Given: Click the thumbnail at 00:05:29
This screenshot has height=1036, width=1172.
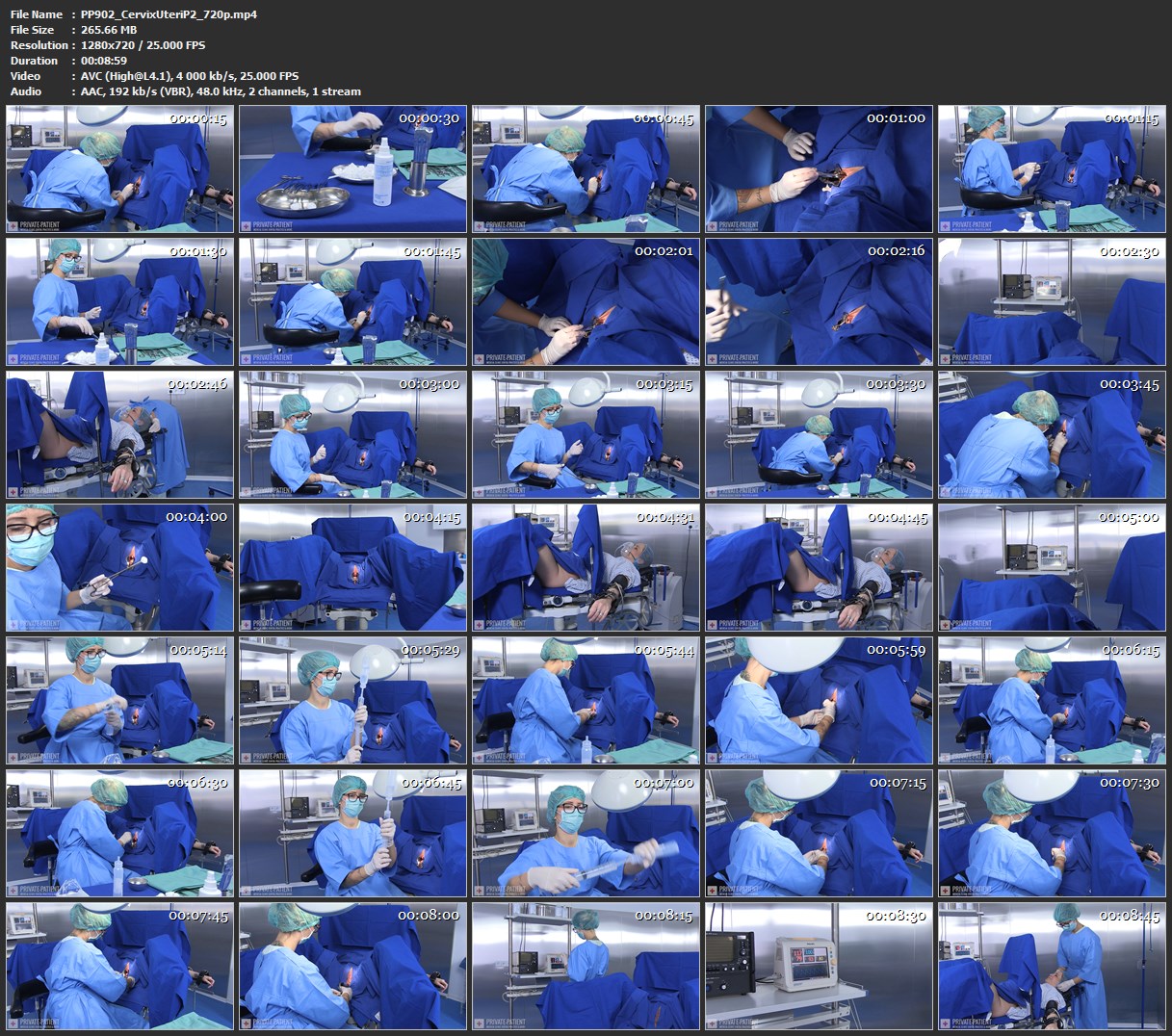Looking at the screenshot, I should pyautogui.click(x=352, y=700).
